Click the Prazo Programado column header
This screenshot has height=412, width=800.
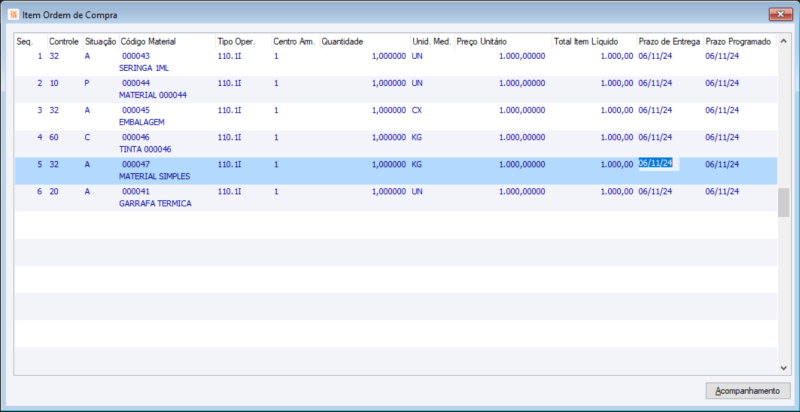740,42
